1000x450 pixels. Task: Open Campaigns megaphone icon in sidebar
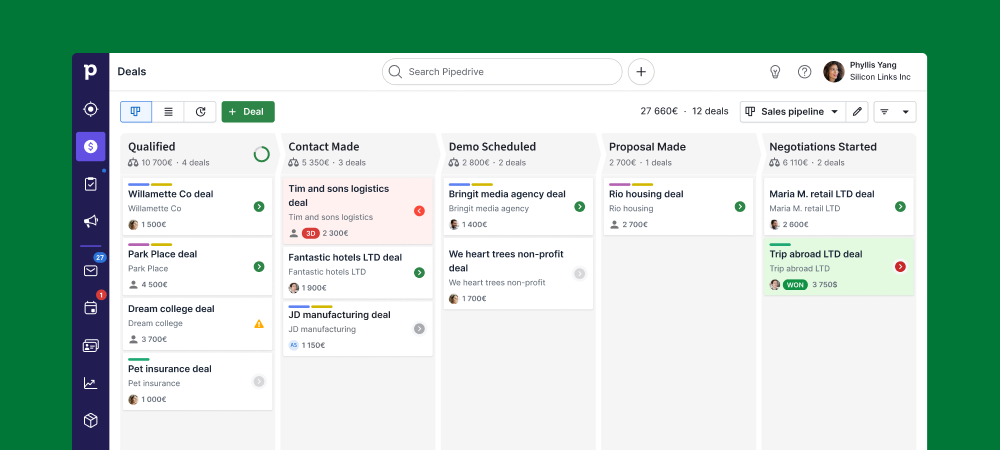click(x=90, y=221)
